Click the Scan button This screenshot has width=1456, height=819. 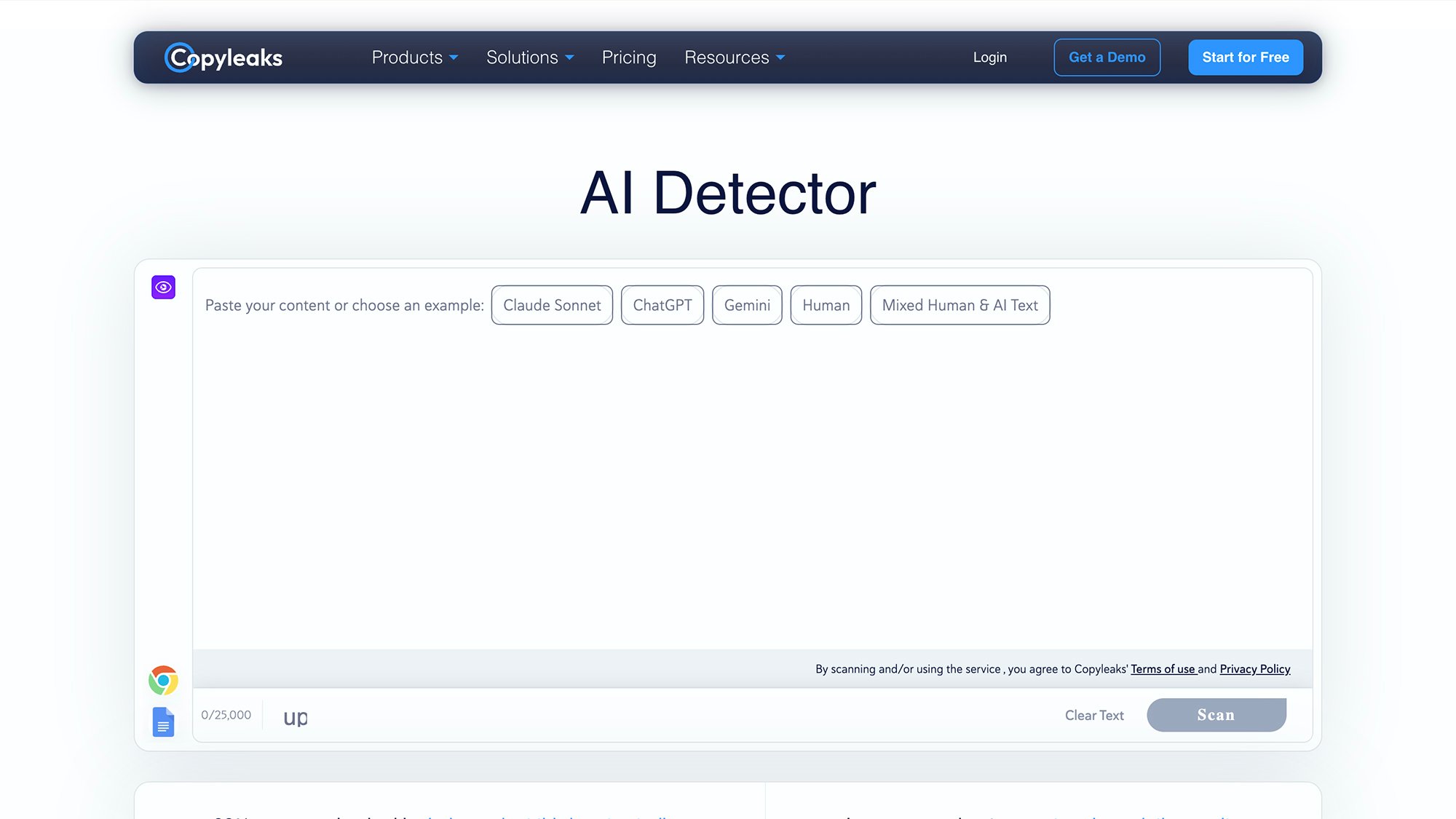(x=1216, y=715)
